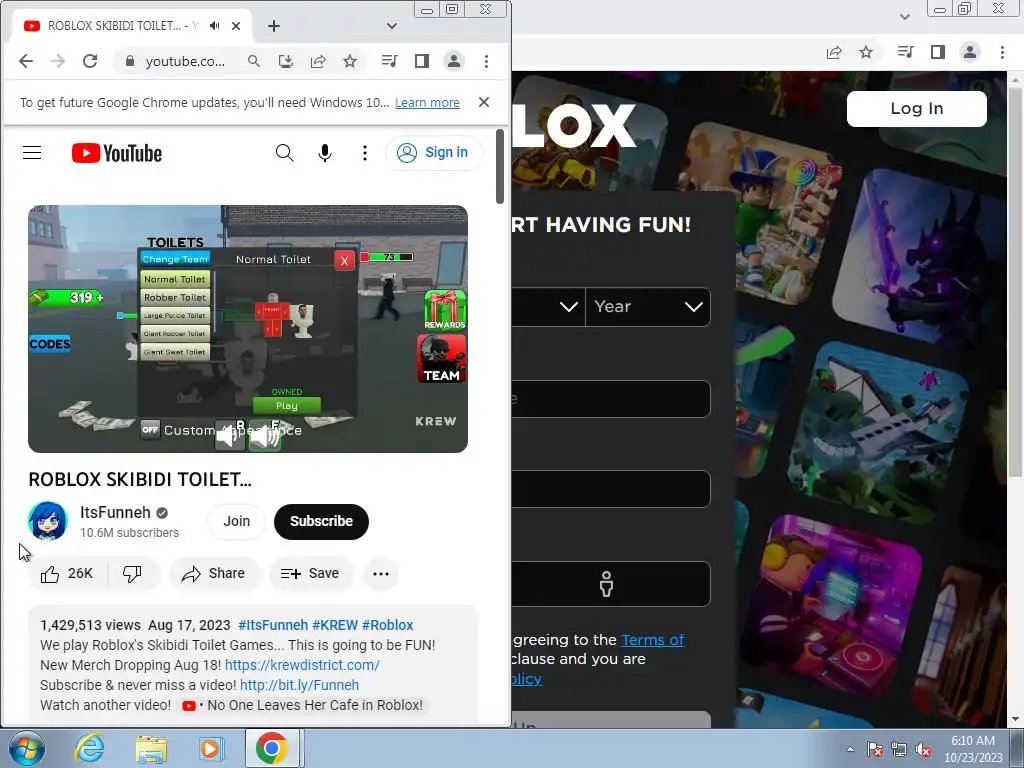Share the video
Screen dimensions: 1024x768
click(x=214, y=573)
